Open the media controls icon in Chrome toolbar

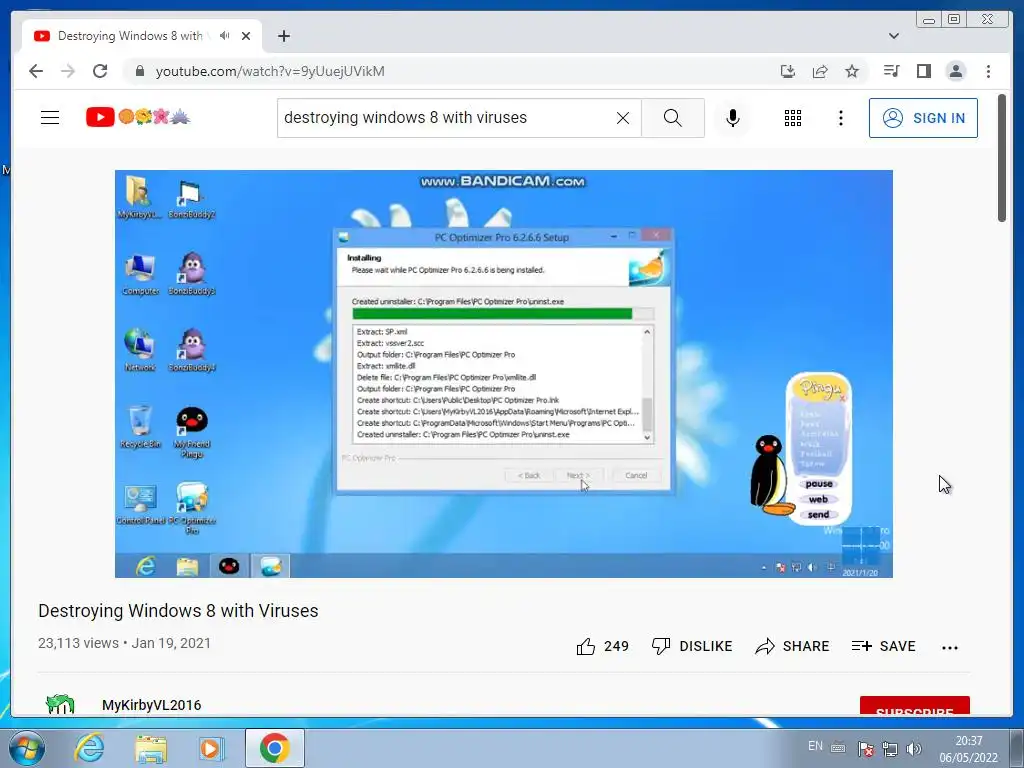click(891, 71)
